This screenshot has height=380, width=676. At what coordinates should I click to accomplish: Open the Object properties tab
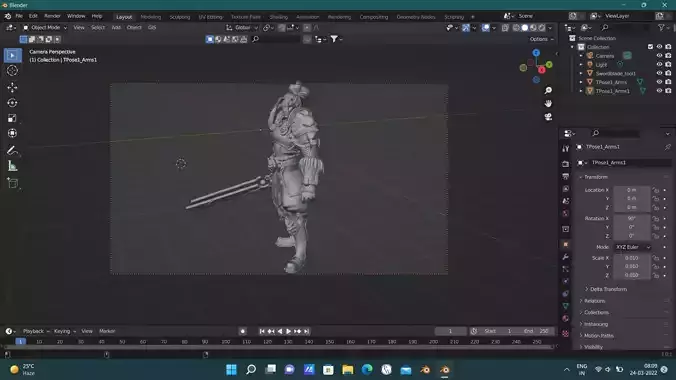[x=566, y=244]
